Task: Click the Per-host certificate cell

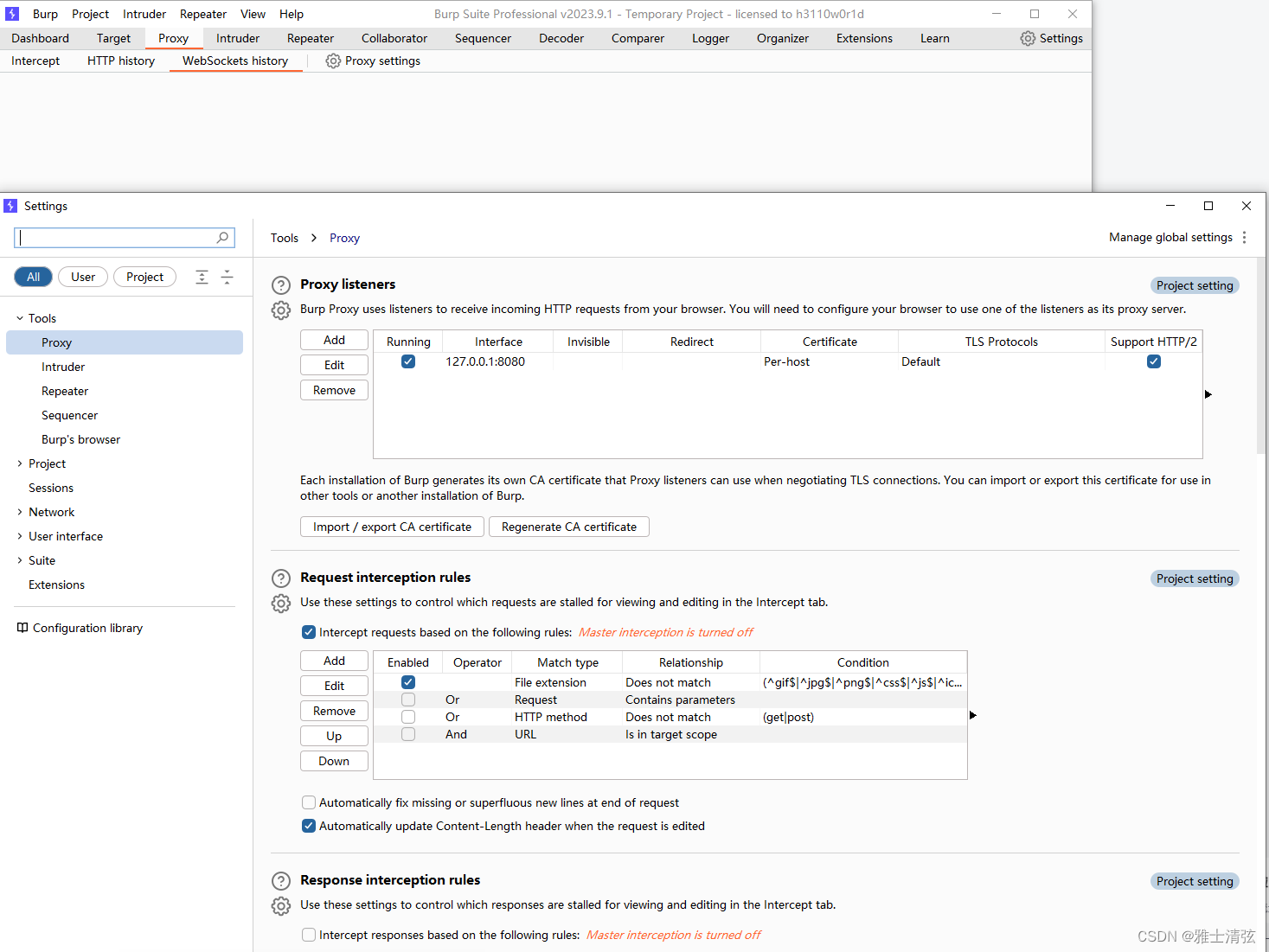Action: click(829, 361)
